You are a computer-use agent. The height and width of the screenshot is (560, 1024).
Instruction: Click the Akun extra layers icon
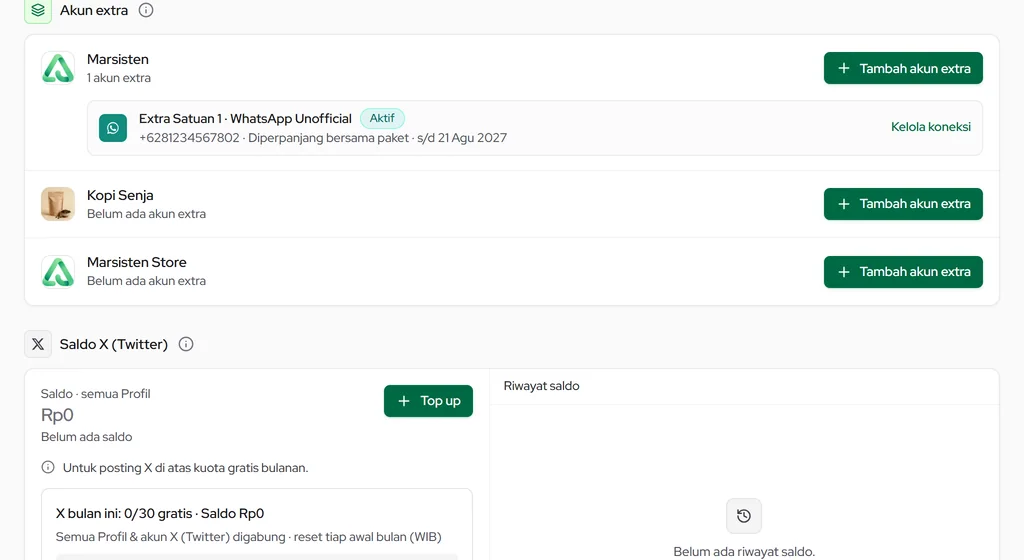tap(38, 10)
